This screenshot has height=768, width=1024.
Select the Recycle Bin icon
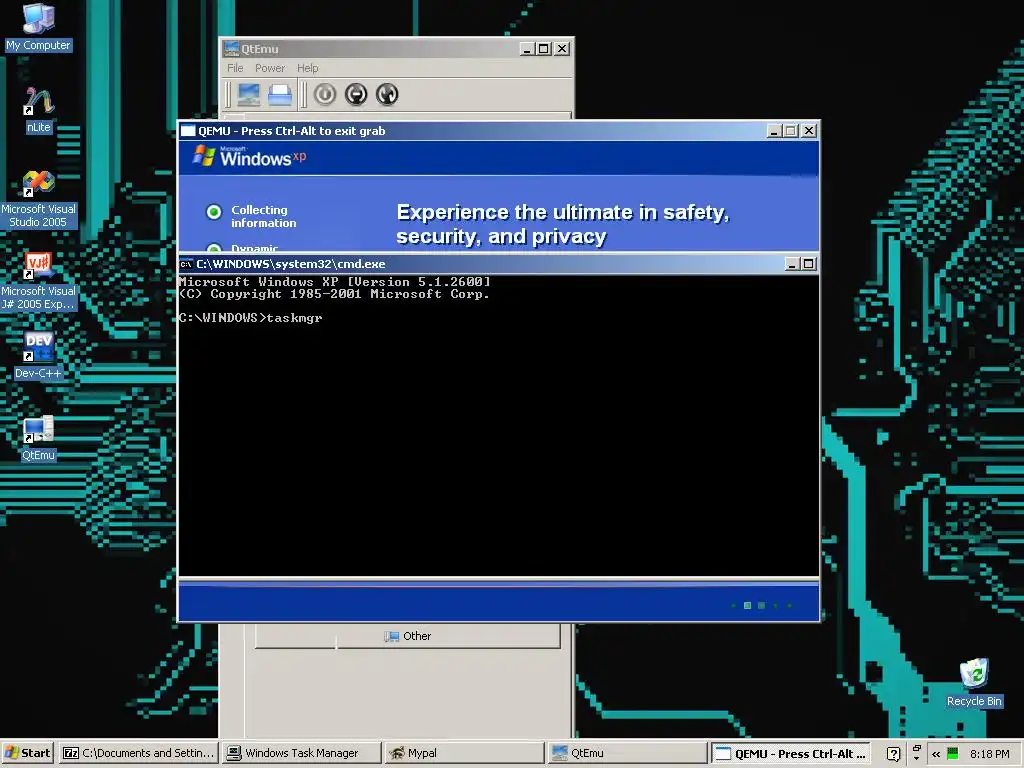tap(974, 683)
